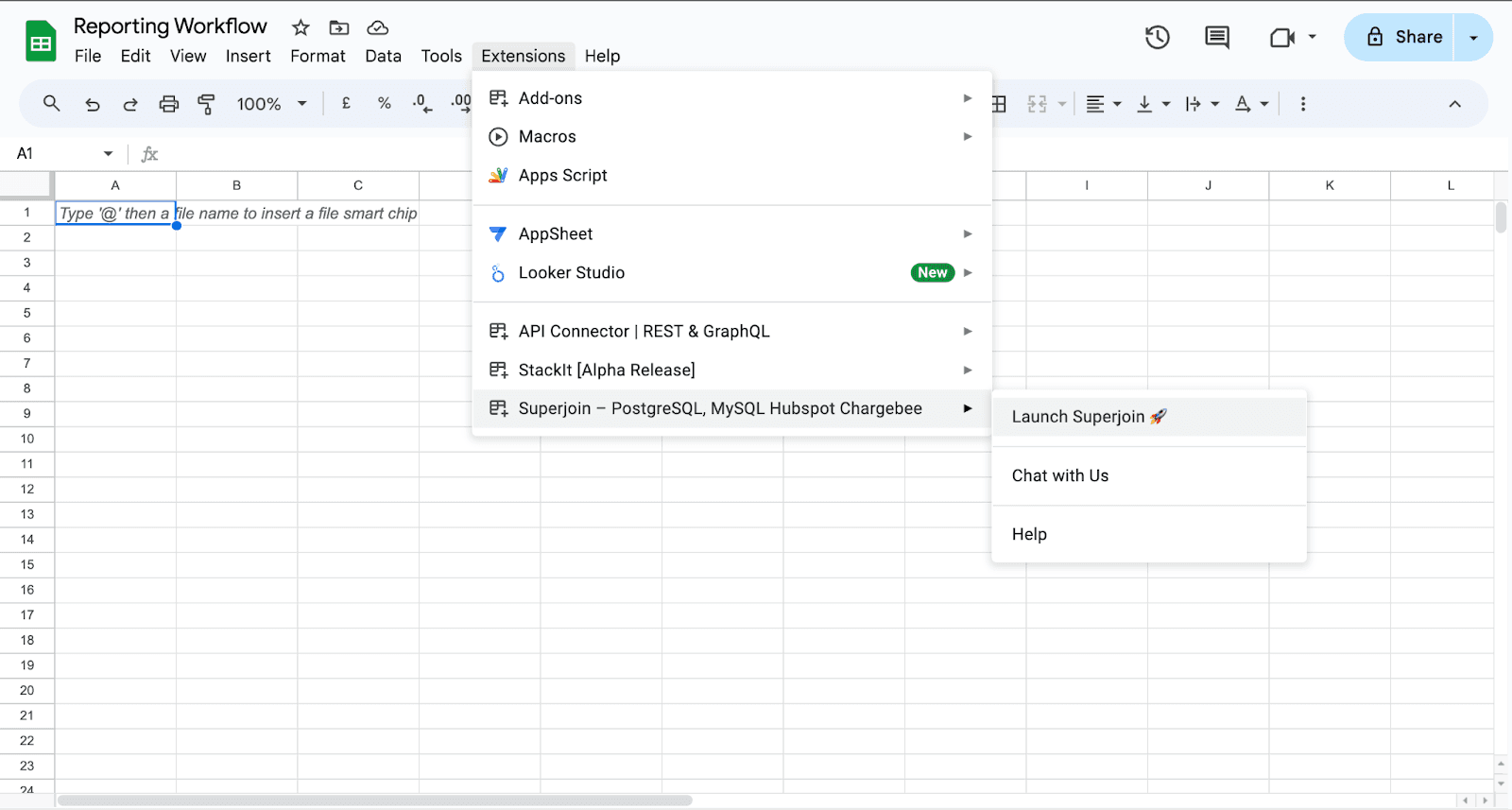The height and width of the screenshot is (810, 1512).
Task: Open the View menu
Action: (188, 56)
